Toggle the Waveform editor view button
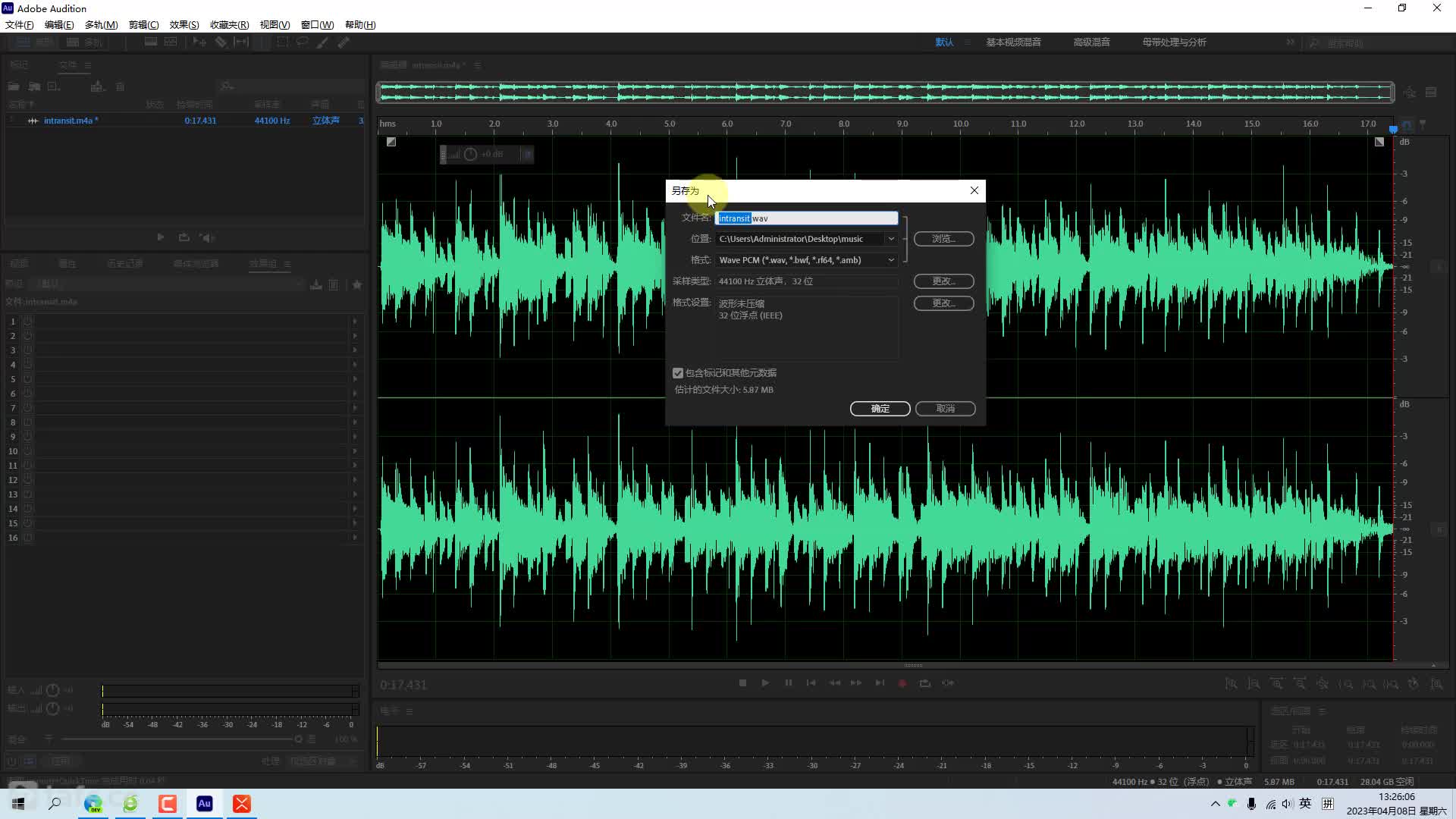 tap(34, 42)
